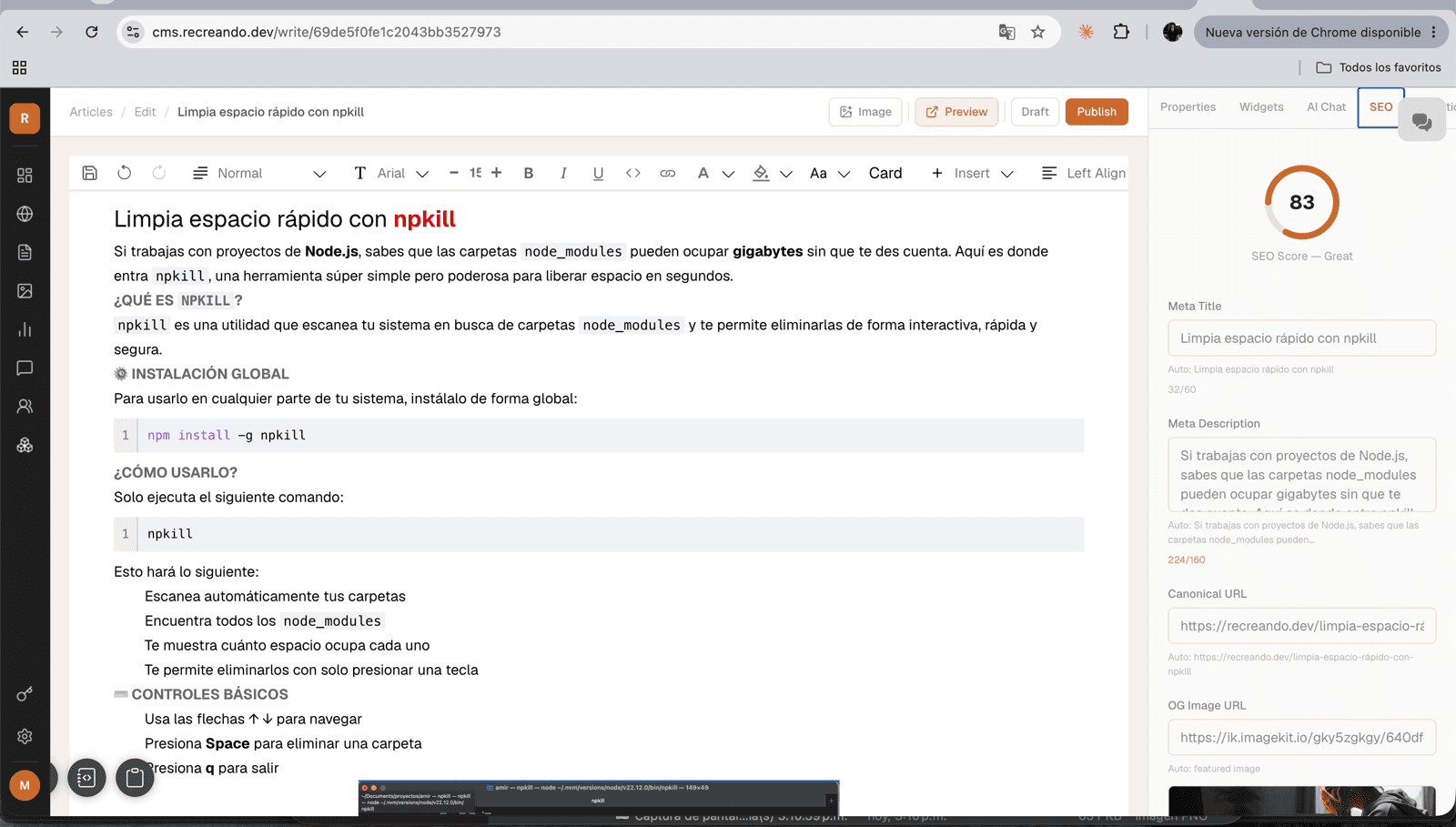Screen dimensions: 1456x827
Task: Open the Arial font family dropdown
Action: point(391,173)
